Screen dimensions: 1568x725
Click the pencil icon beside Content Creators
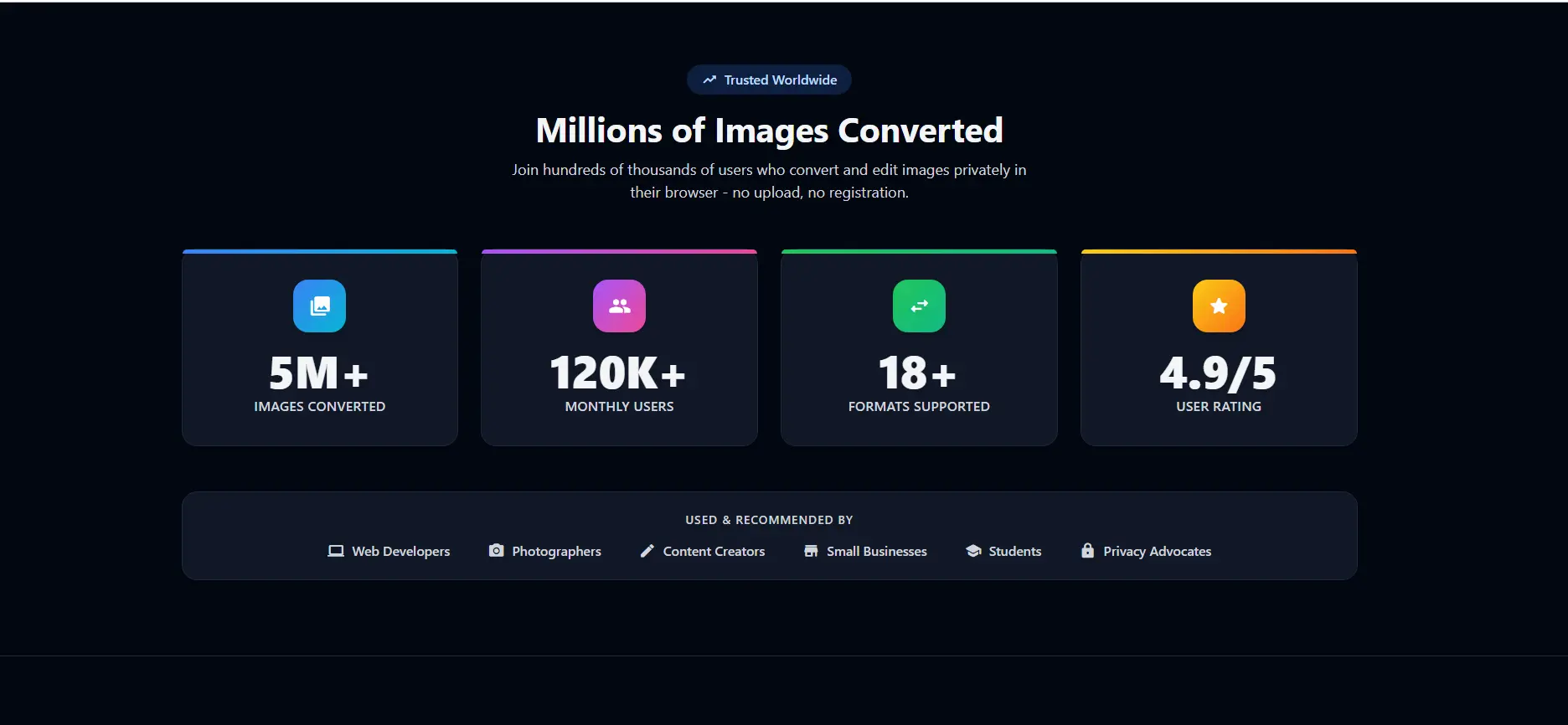click(x=647, y=551)
